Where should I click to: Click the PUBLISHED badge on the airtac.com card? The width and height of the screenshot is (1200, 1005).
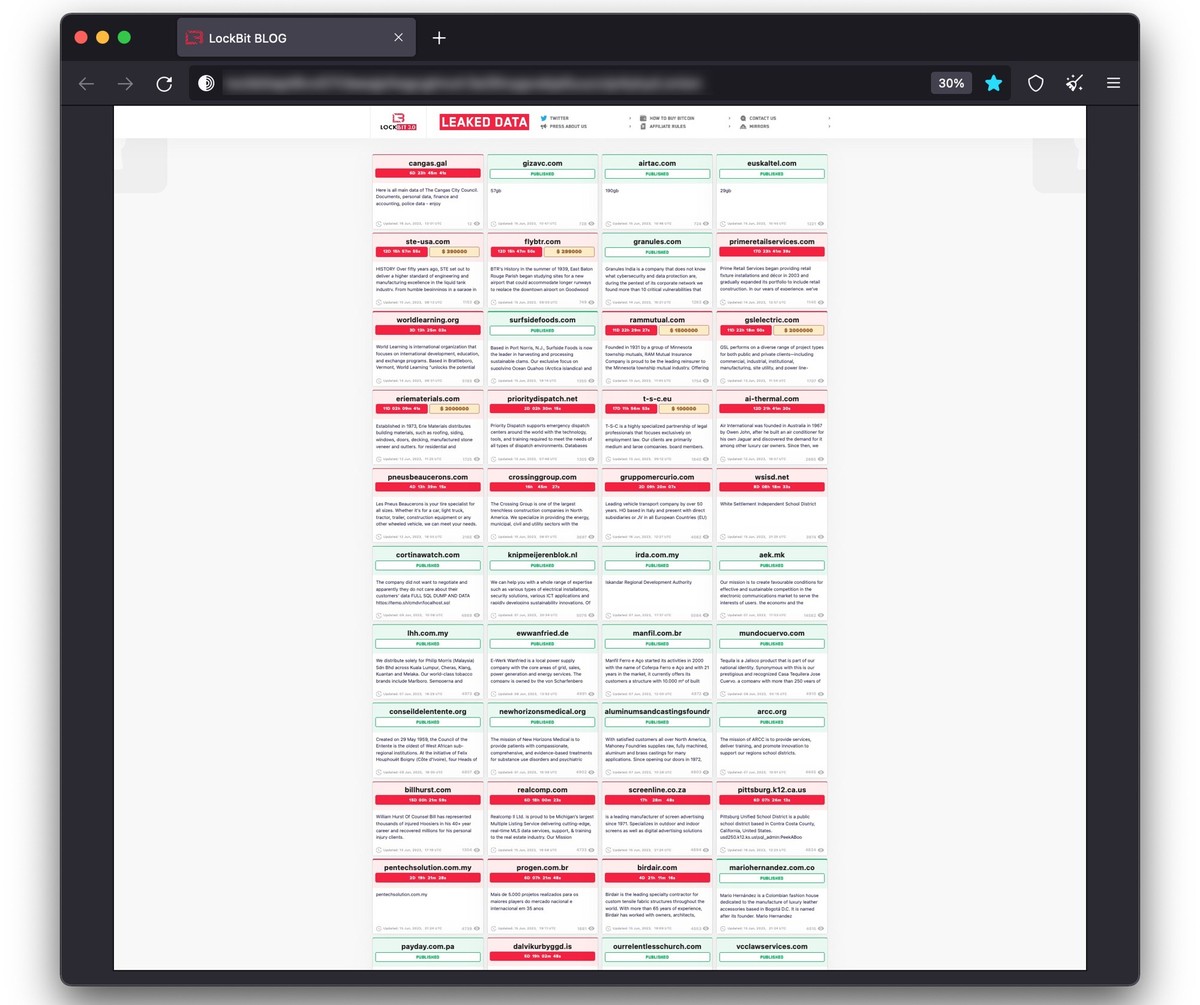[657, 174]
